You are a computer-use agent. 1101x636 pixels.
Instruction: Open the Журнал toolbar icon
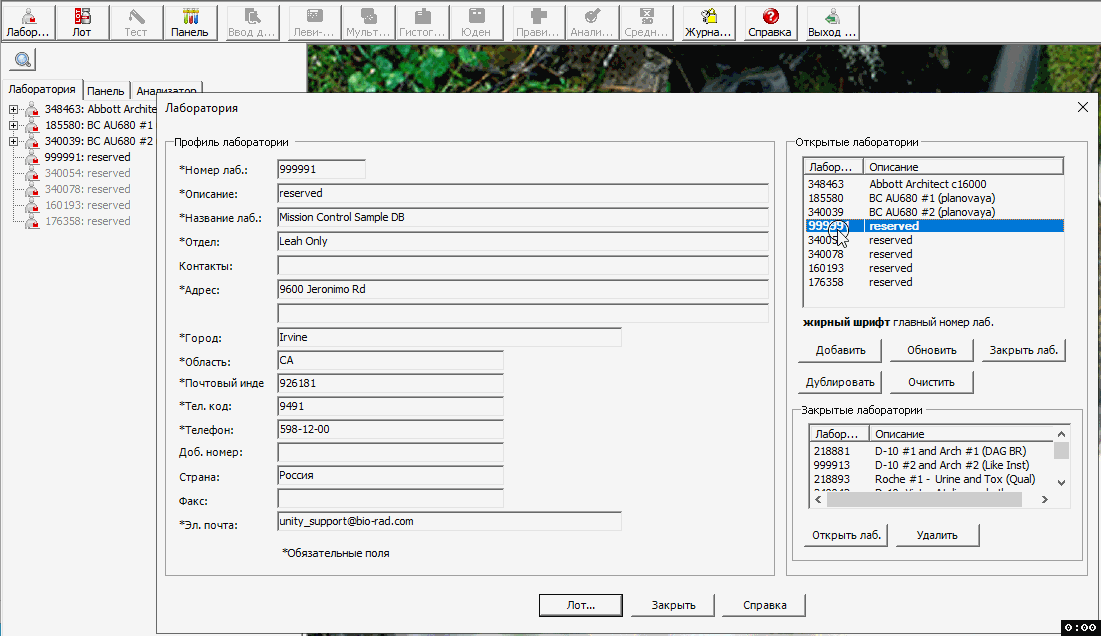(x=708, y=22)
